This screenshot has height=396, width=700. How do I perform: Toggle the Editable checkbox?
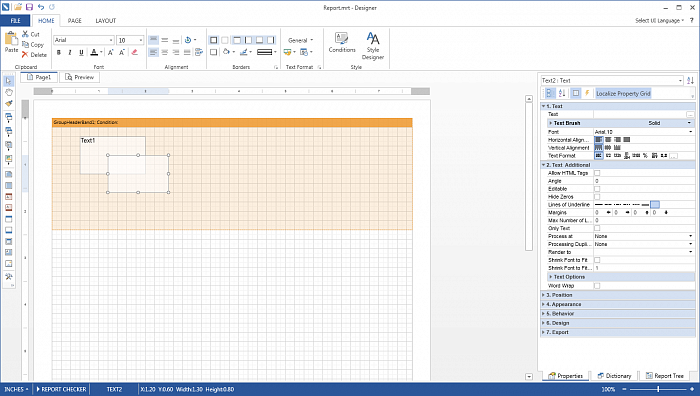point(597,189)
